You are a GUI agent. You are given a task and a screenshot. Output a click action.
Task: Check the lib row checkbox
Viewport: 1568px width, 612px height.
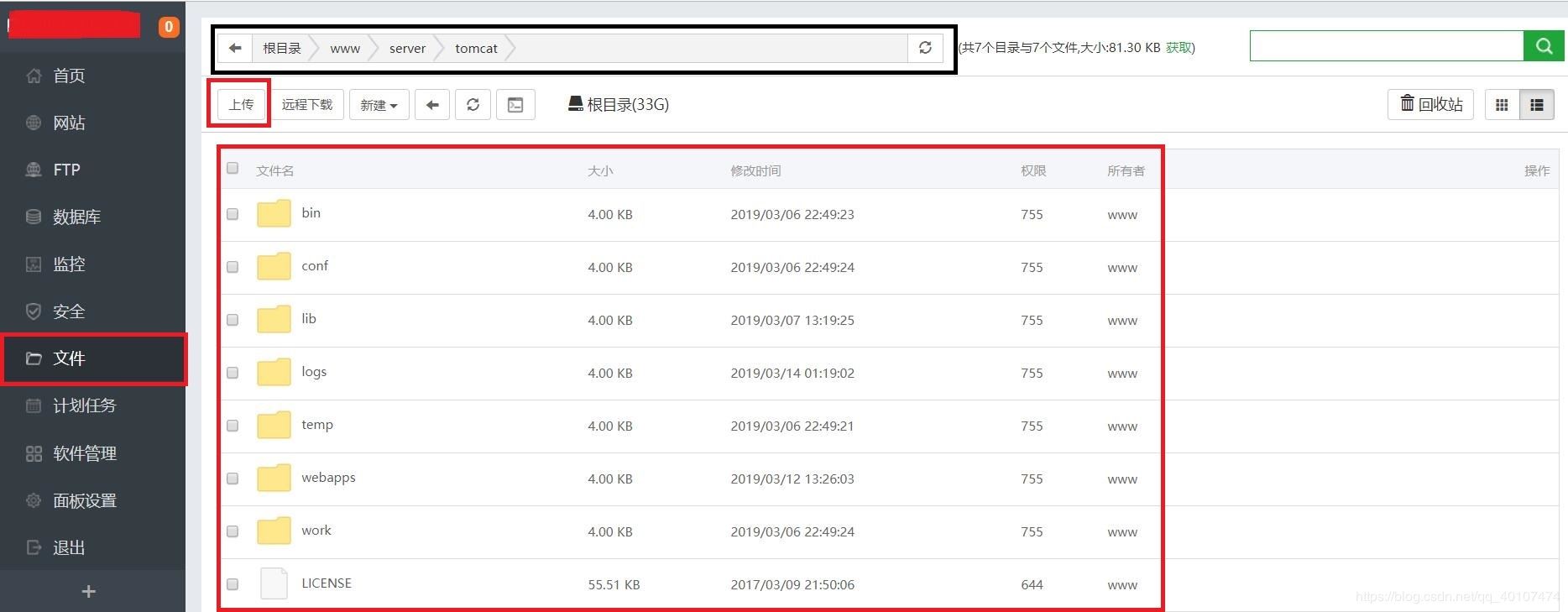(233, 320)
